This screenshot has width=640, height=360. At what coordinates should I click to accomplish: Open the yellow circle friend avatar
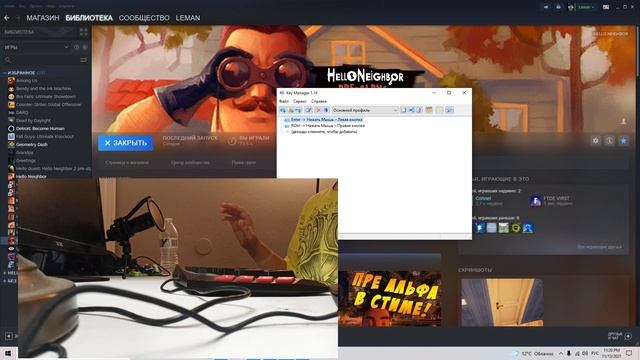pos(516,228)
